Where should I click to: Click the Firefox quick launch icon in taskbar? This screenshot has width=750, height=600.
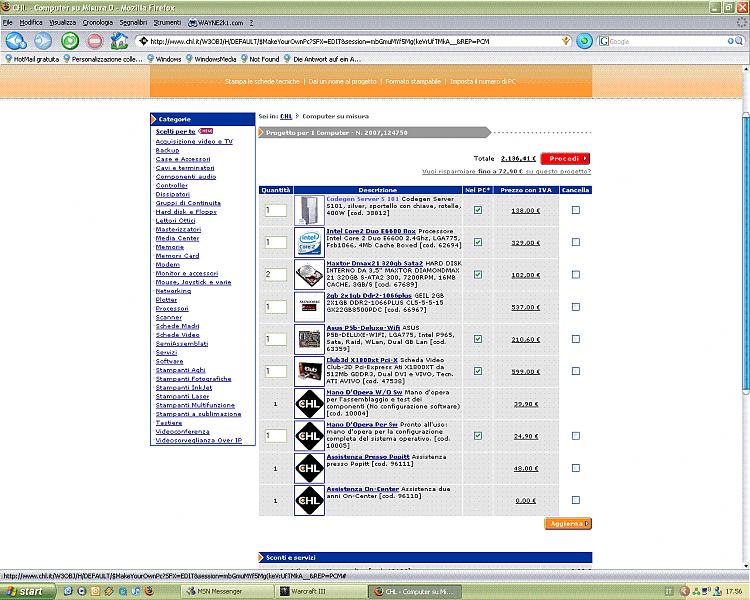click(149, 591)
